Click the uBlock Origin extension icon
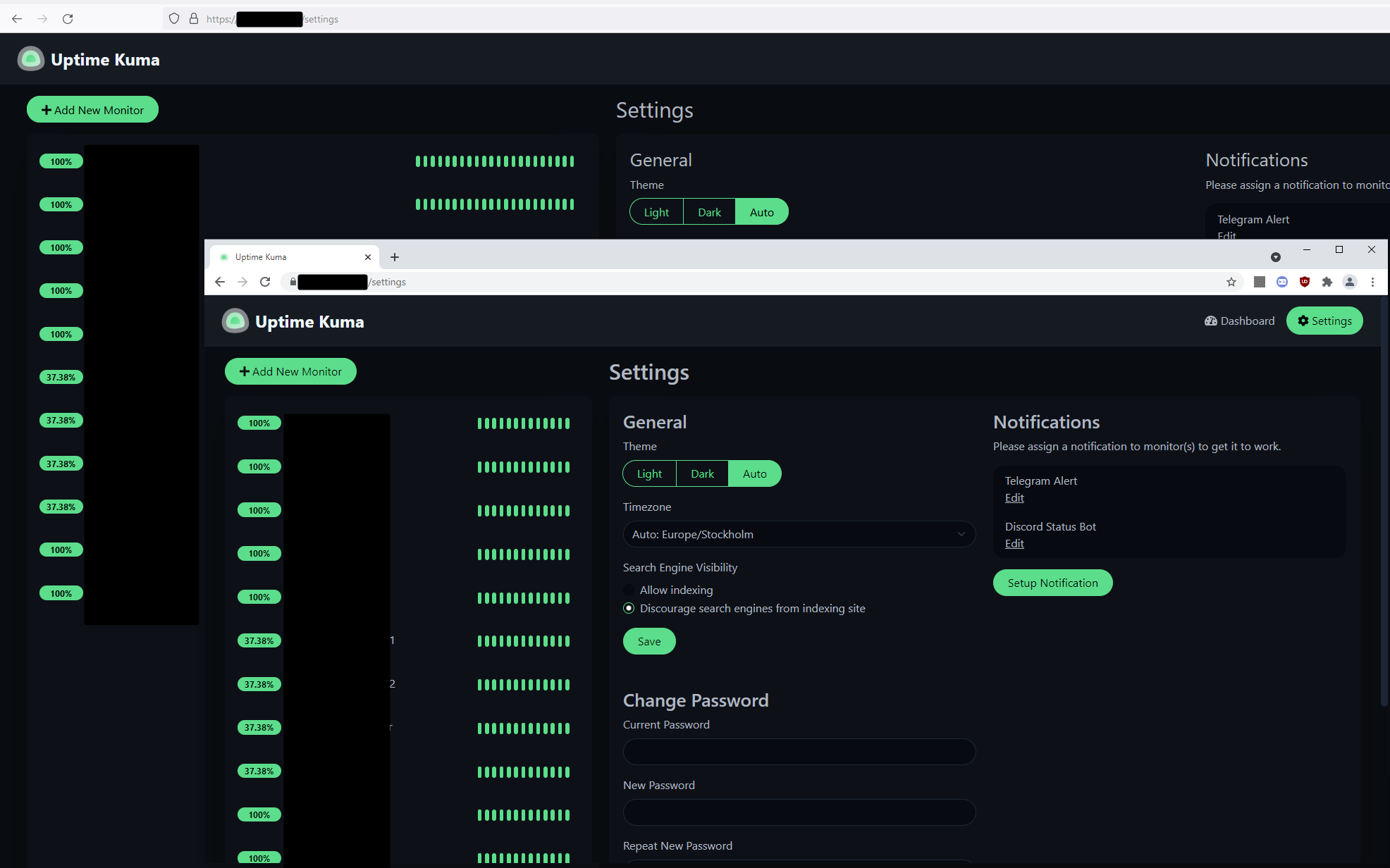1390x868 pixels. click(1305, 282)
